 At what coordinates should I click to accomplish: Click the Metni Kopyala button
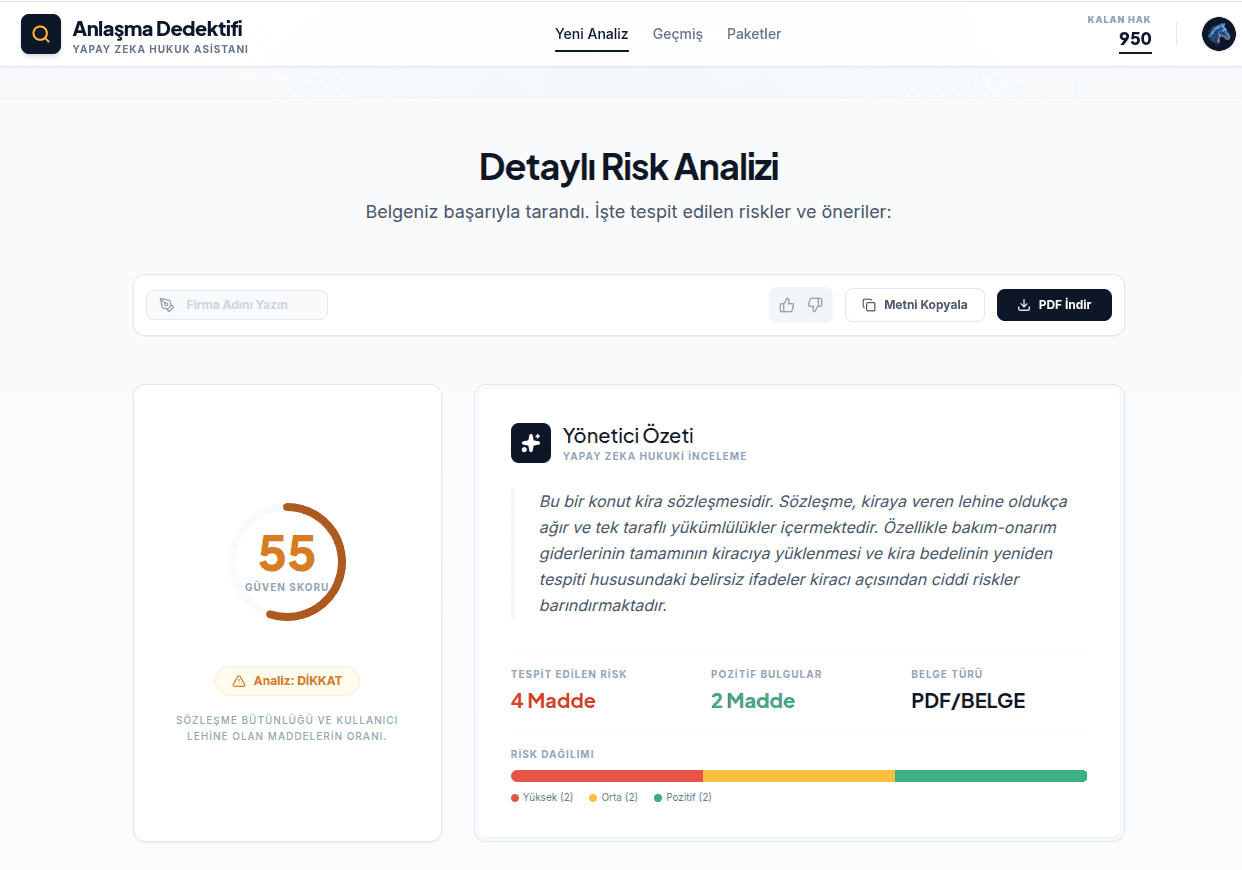tap(914, 304)
